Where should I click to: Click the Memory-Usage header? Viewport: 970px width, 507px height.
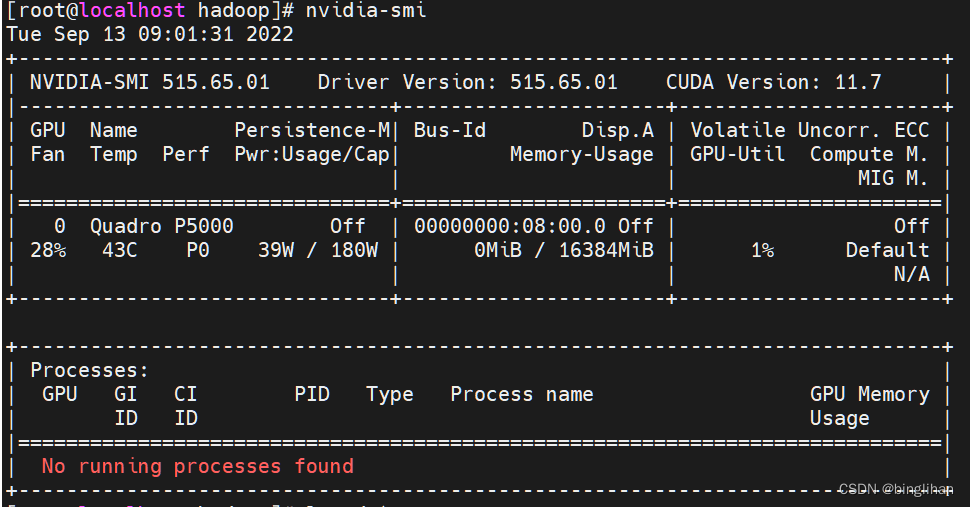582,155
